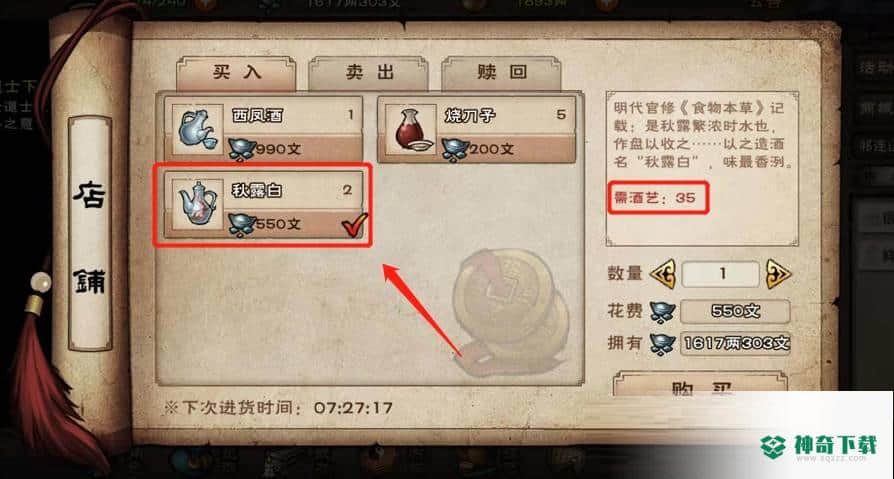
Task: Click the 店铺 scroll title label
Action: point(90,234)
